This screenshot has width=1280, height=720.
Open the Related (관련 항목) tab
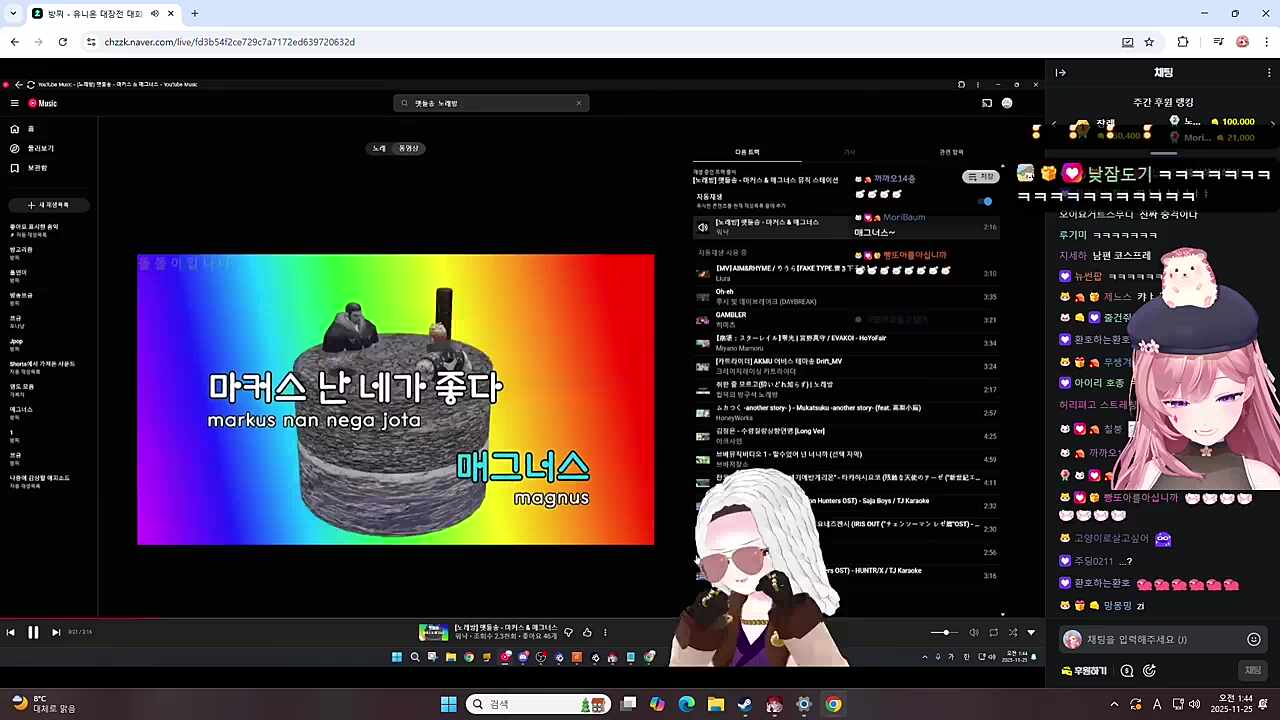[951, 152]
